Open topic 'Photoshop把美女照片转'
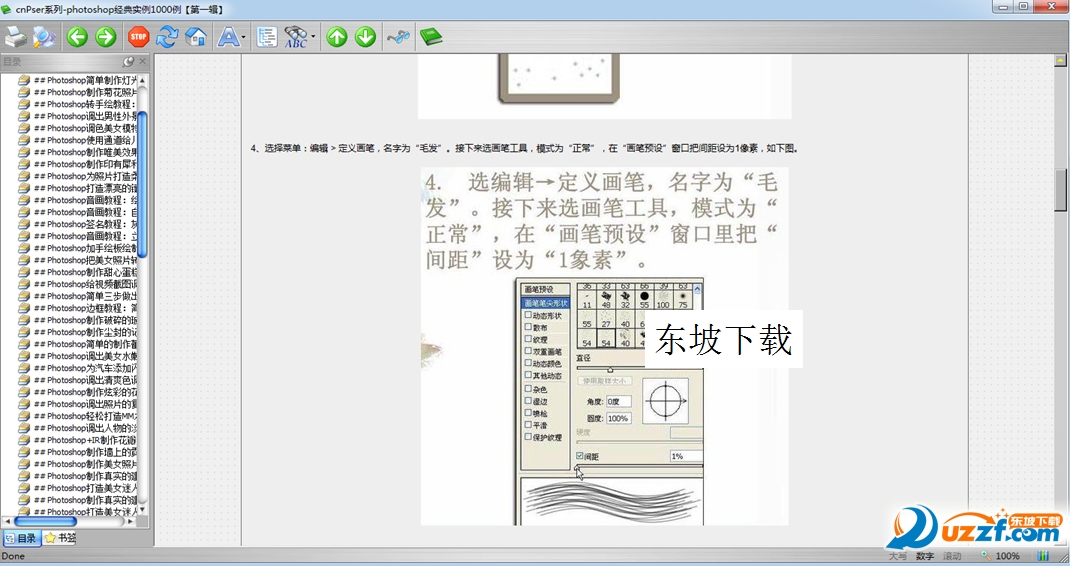The image size is (1070, 566). pyautogui.click(x=85, y=260)
